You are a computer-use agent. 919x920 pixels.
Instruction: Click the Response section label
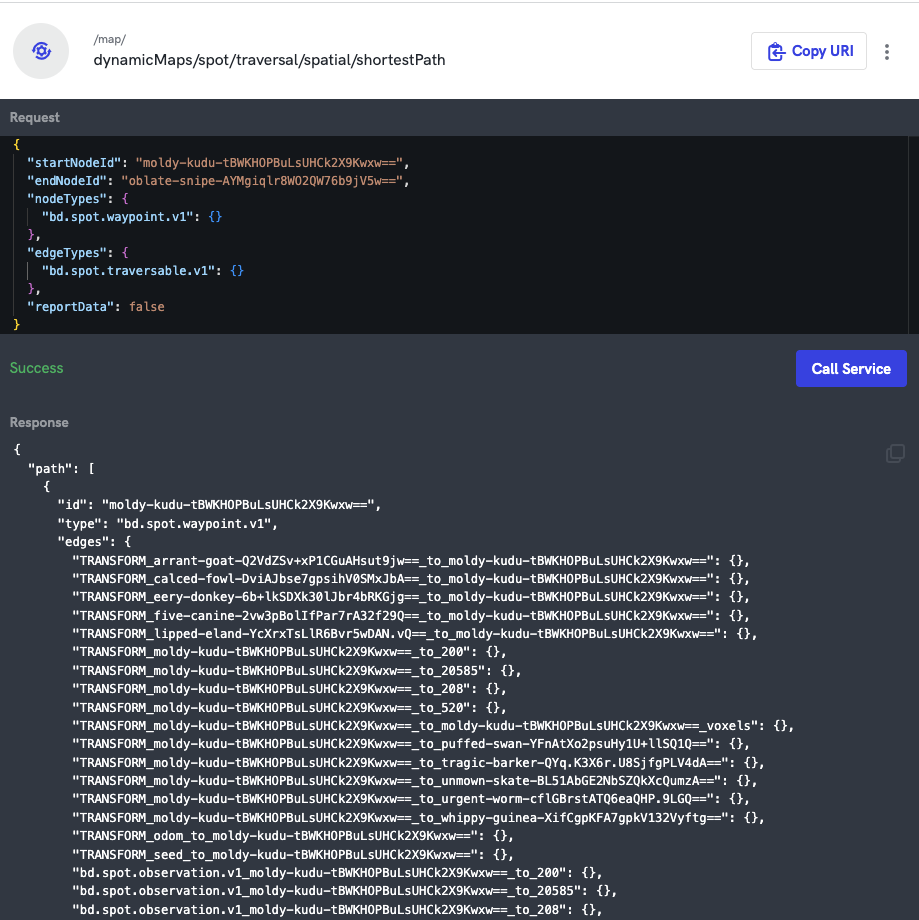coord(39,422)
